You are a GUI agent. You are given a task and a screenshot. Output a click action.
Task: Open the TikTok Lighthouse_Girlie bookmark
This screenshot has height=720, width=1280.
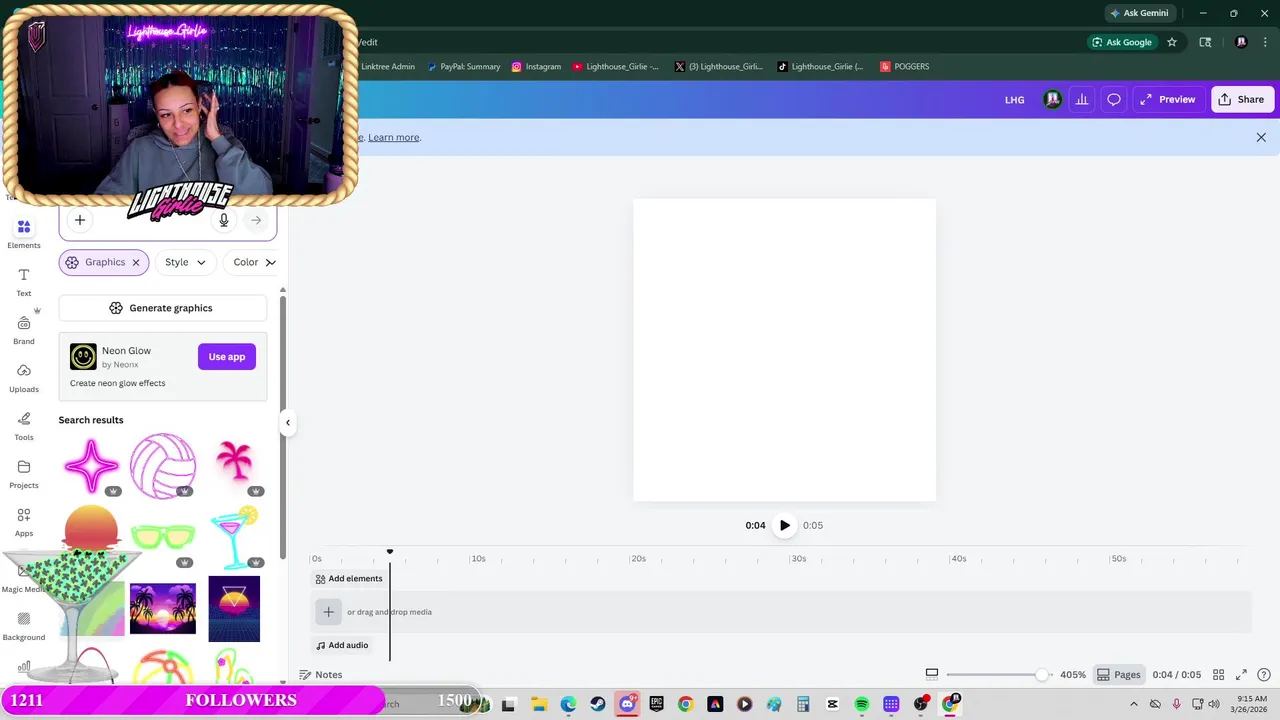pyautogui.click(x=821, y=67)
